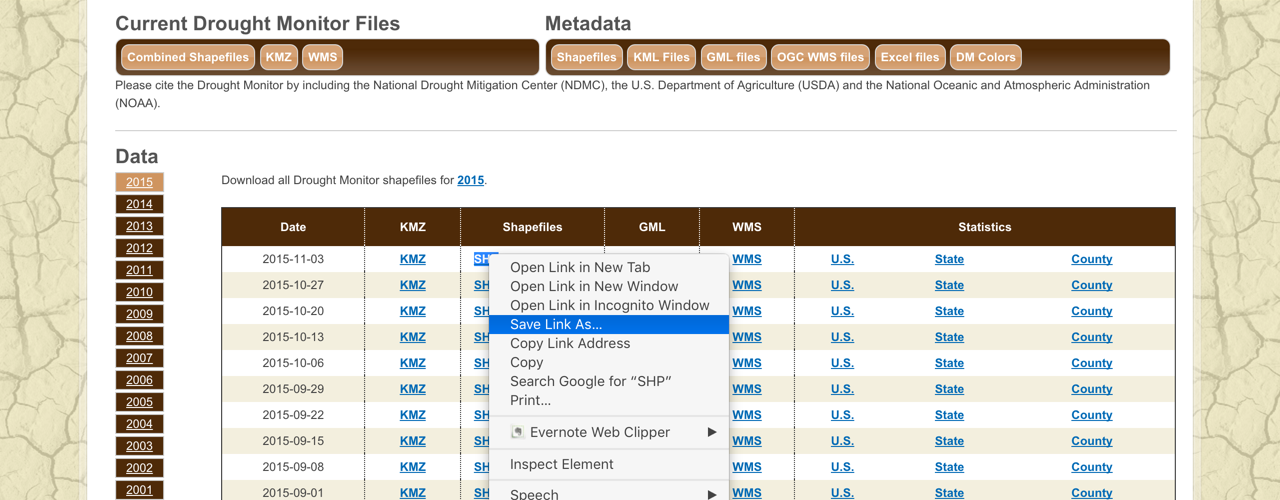This screenshot has height=500, width=1280.
Task: Open the OGC WMS files button
Action: [820, 58]
